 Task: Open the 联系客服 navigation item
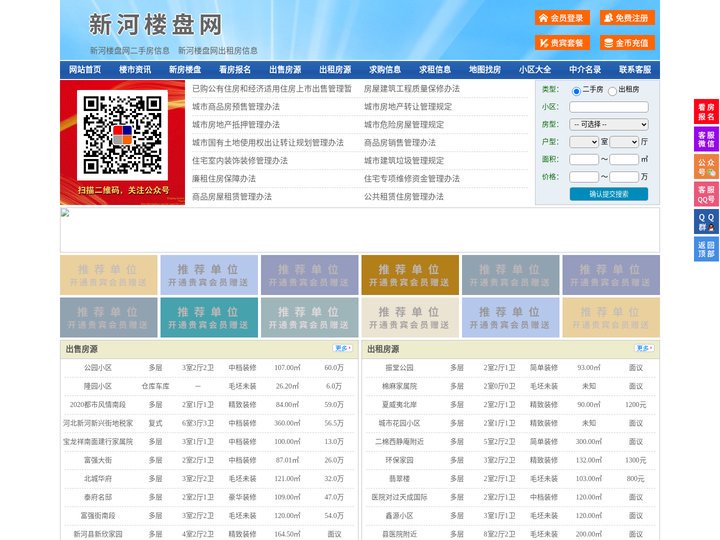(635, 70)
